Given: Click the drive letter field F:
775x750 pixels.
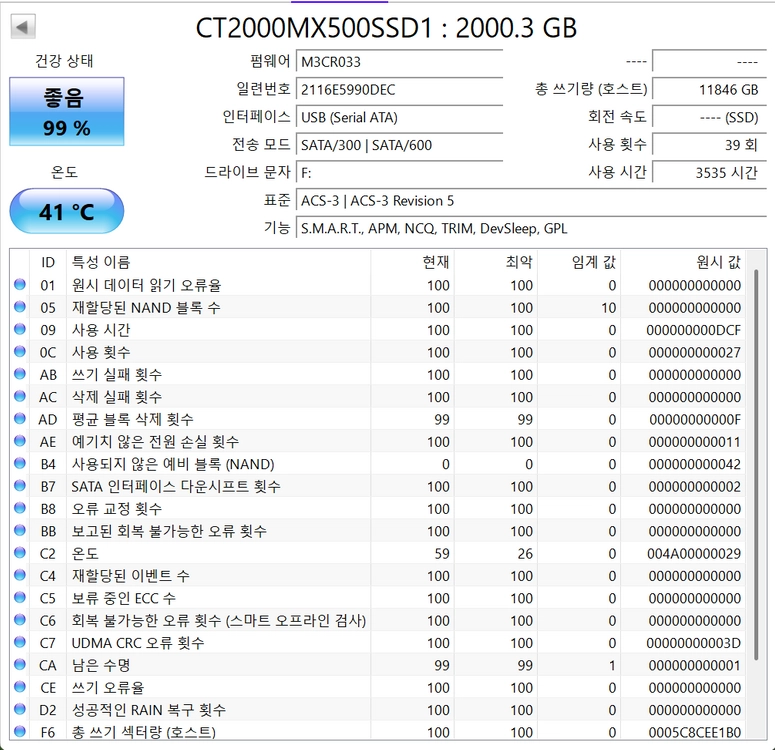Looking at the screenshot, I should [399, 173].
